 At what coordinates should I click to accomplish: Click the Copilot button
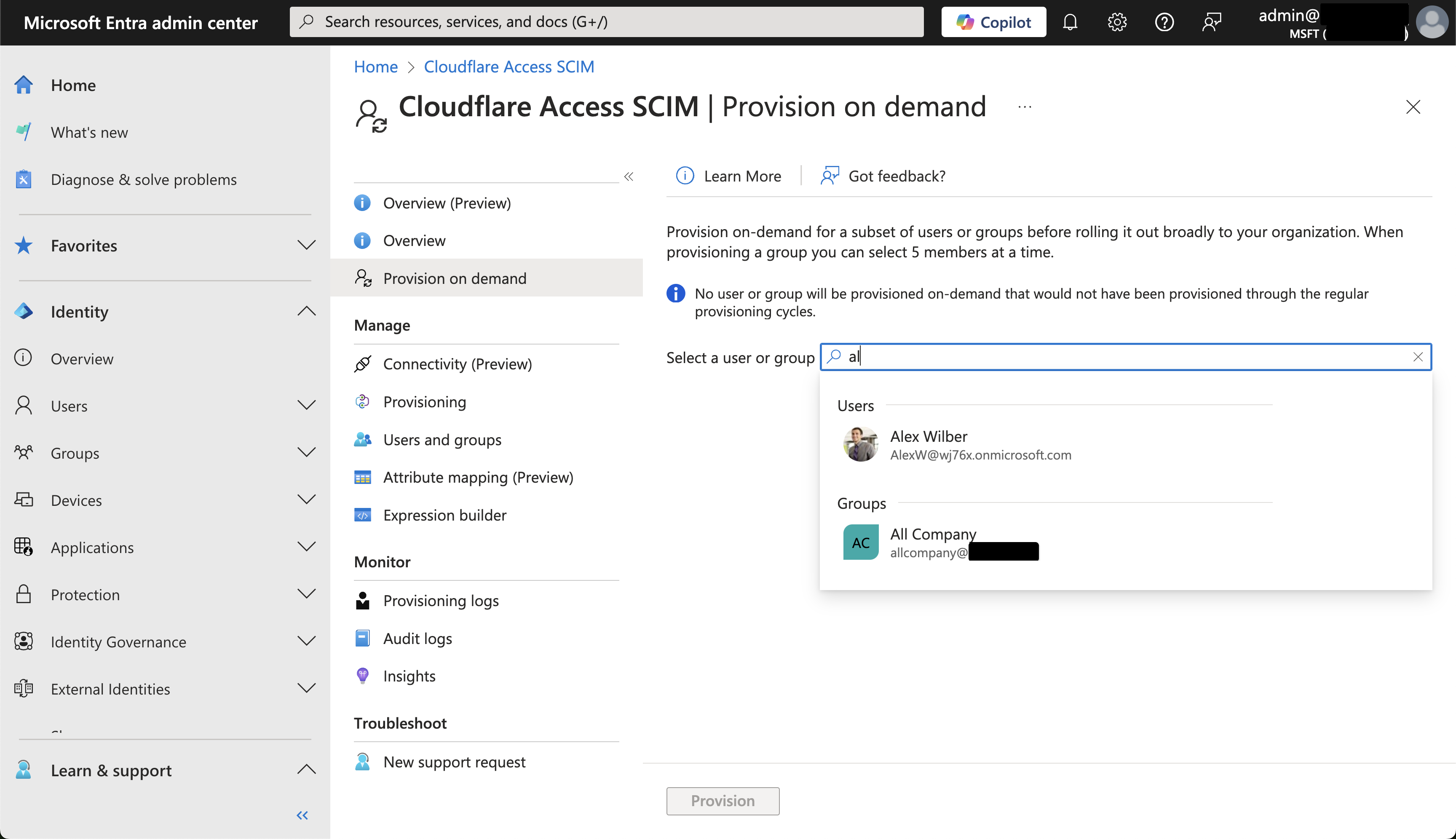coord(993,22)
